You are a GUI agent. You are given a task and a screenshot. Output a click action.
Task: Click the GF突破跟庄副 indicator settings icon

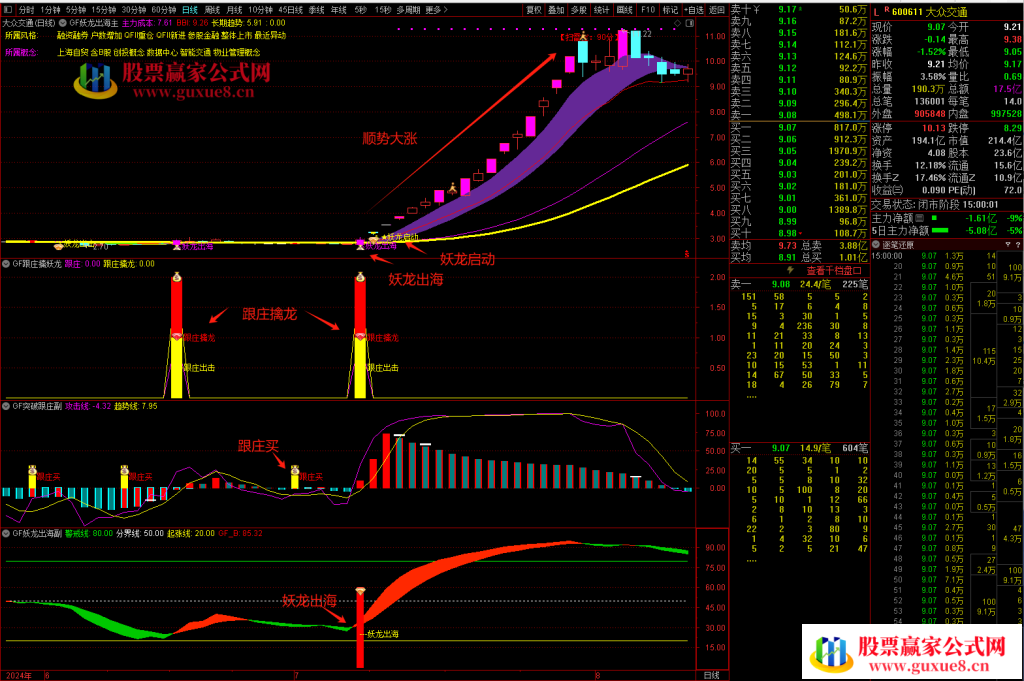[6, 406]
